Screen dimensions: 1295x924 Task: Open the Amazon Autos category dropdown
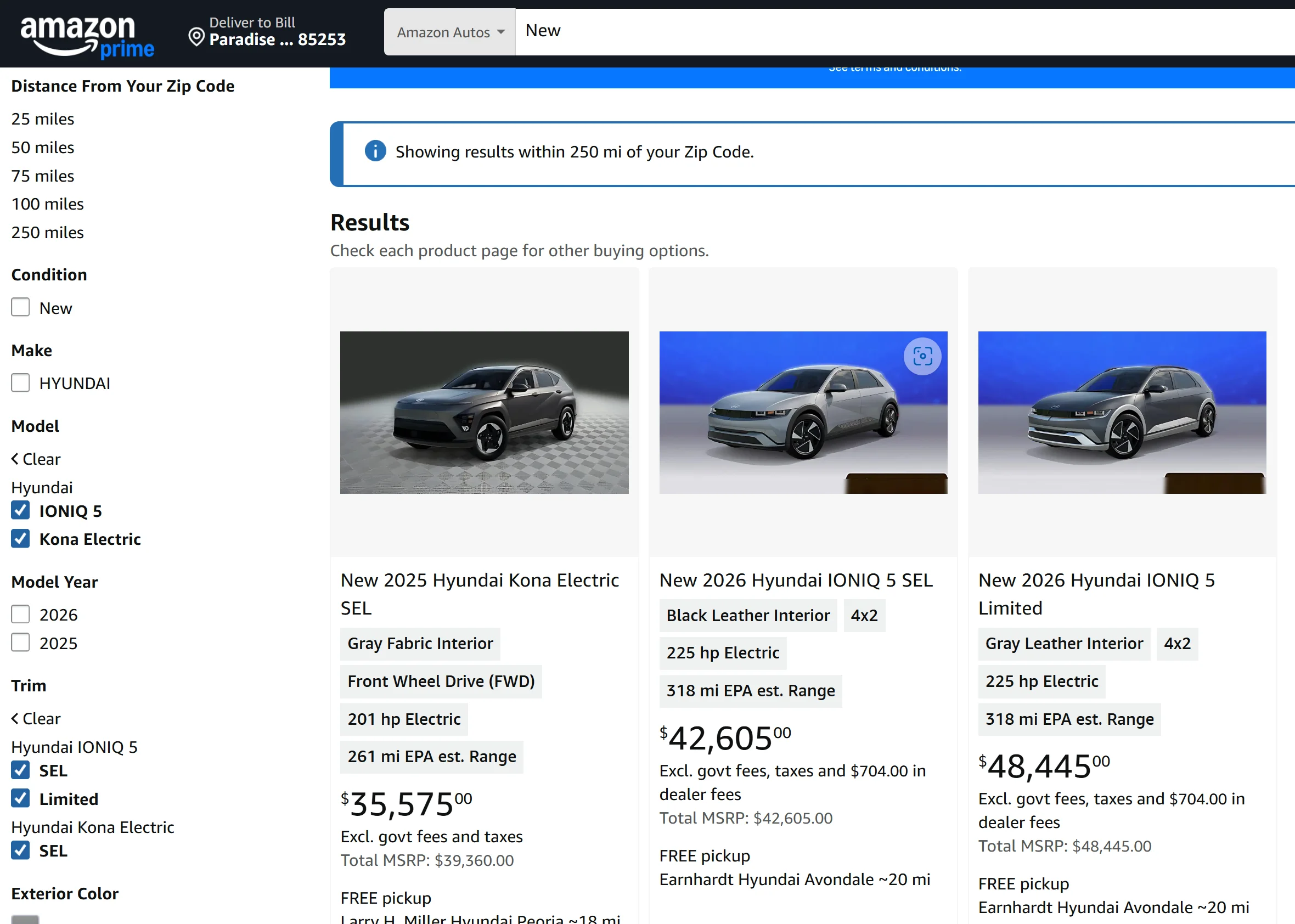pyautogui.click(x=449, y=32)
